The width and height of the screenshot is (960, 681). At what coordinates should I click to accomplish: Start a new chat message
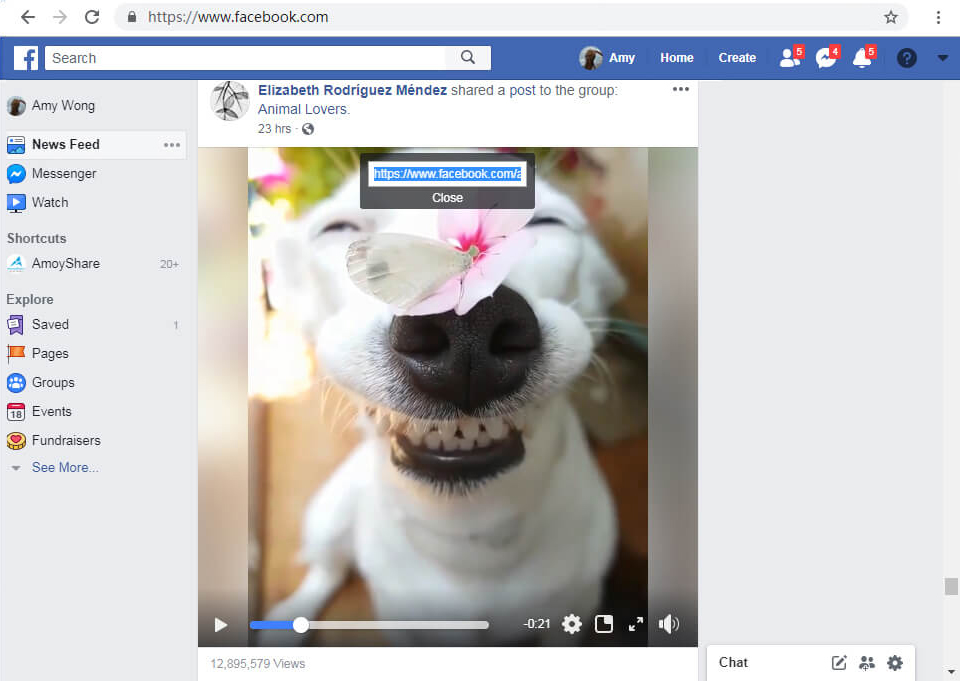pos(839,663)
